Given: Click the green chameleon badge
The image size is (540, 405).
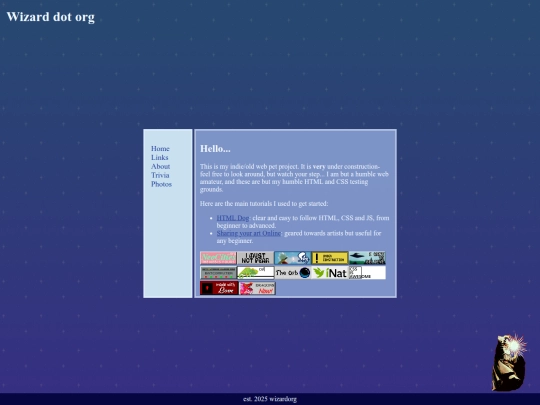Looking at the screenshot, I should 255,273.
